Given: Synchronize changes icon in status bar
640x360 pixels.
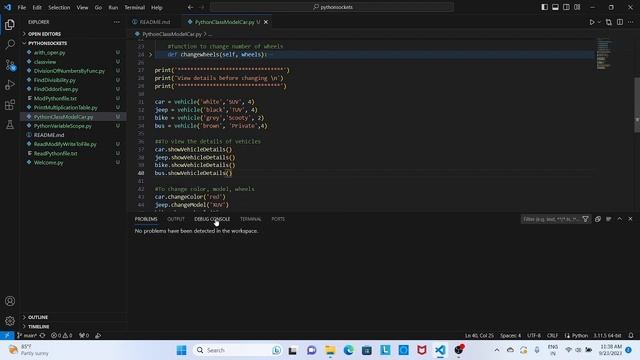Looking at the screenshot, I should click(x=42, y=336).
